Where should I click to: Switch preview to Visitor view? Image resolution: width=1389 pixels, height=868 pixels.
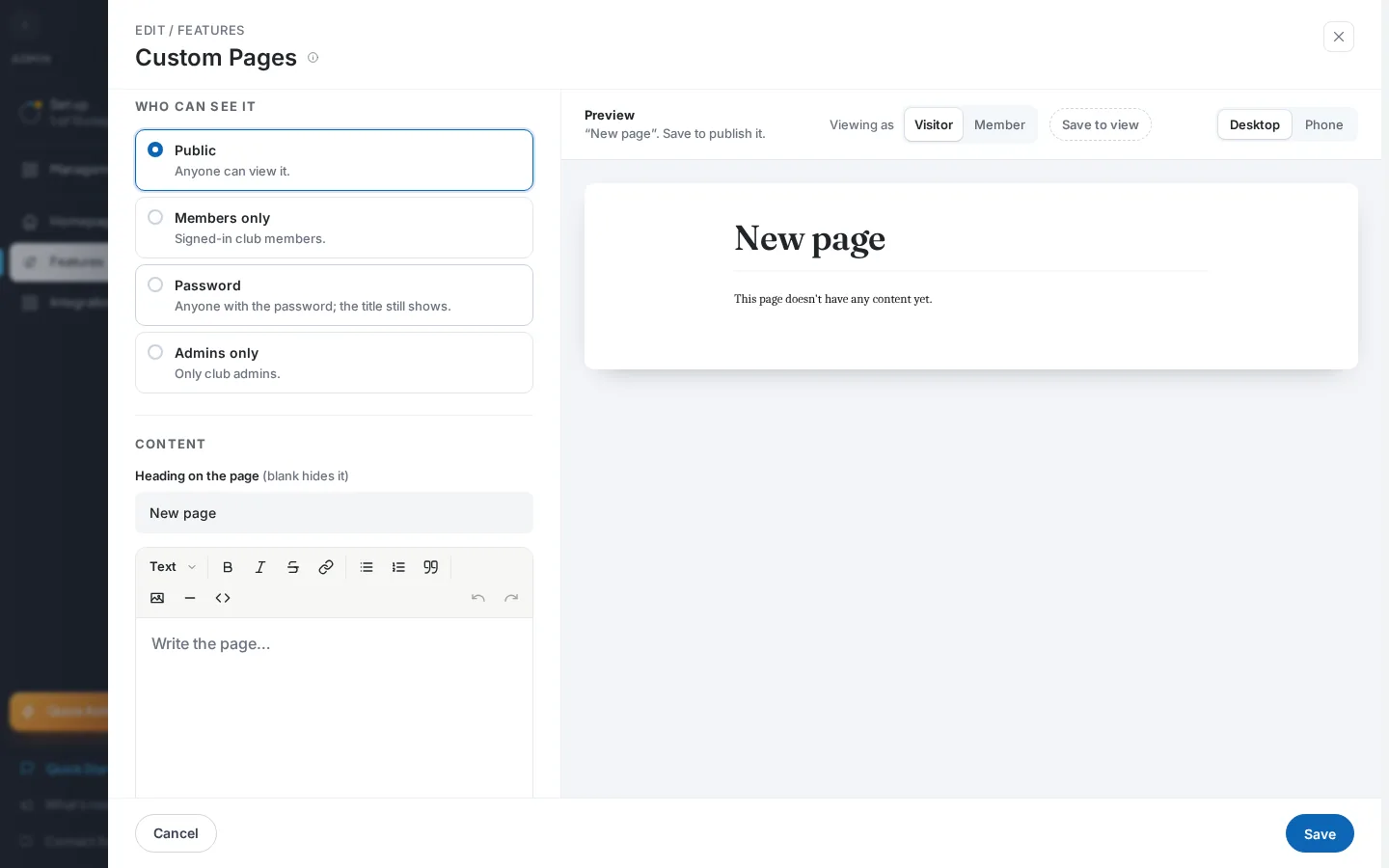click(x=934, y=124)
